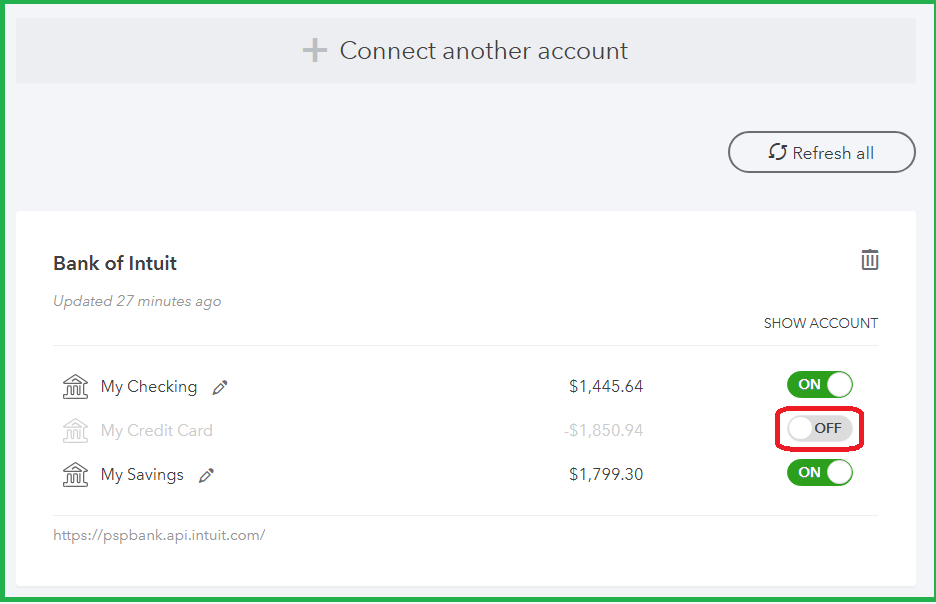Viewport: 936px width, 604px height.
Task: Enable the My Credit Card OFF toggle
Action: 820,429
